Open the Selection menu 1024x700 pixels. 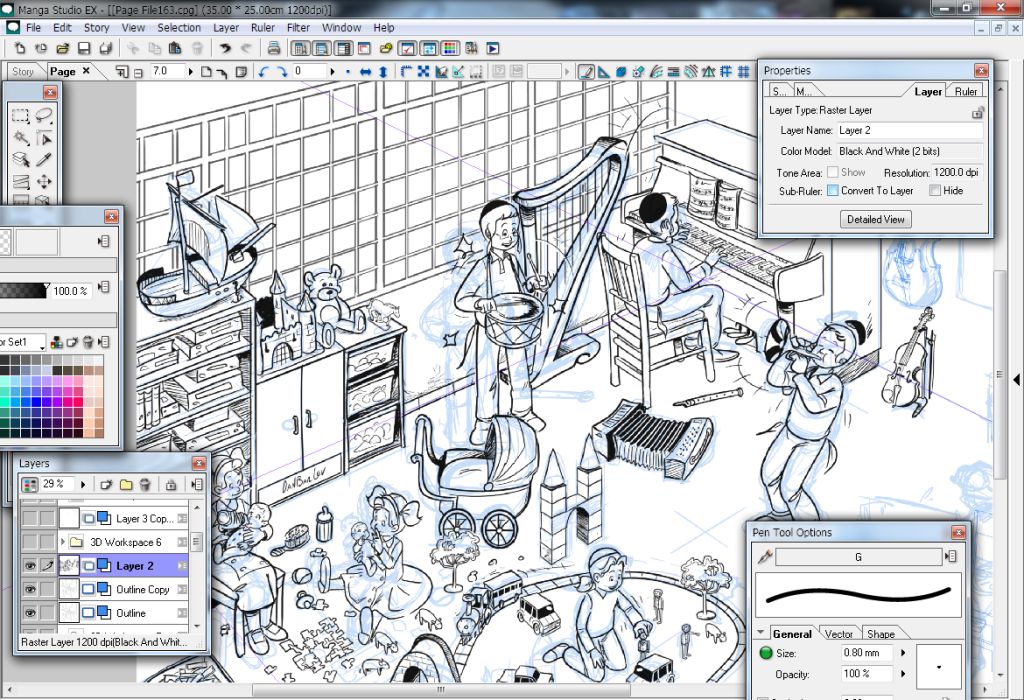[179, 27]
